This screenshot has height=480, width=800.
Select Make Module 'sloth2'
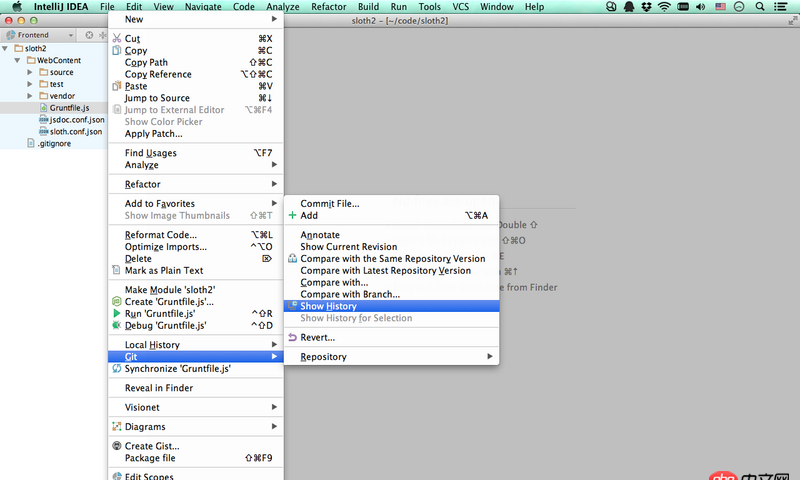[x=196, y=289]
